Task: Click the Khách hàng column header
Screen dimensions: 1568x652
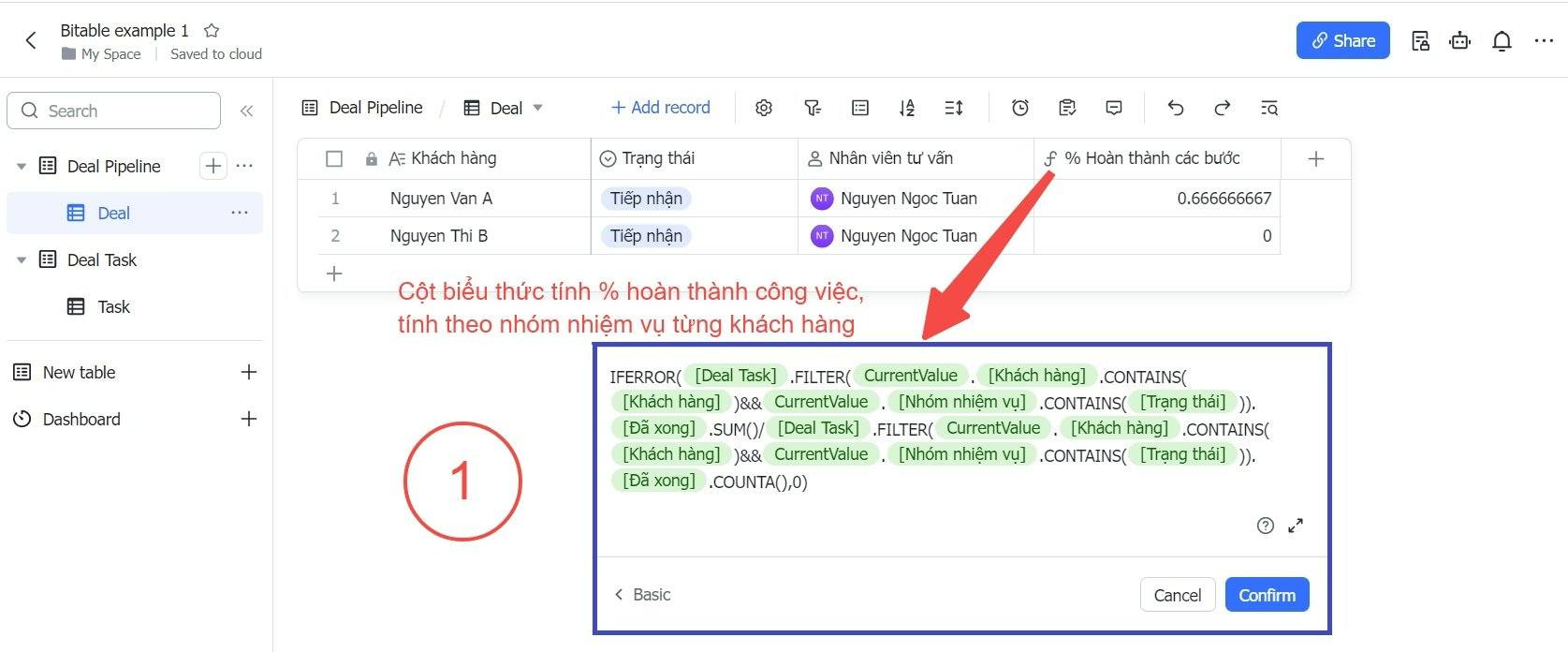Action: click(453, 158)
